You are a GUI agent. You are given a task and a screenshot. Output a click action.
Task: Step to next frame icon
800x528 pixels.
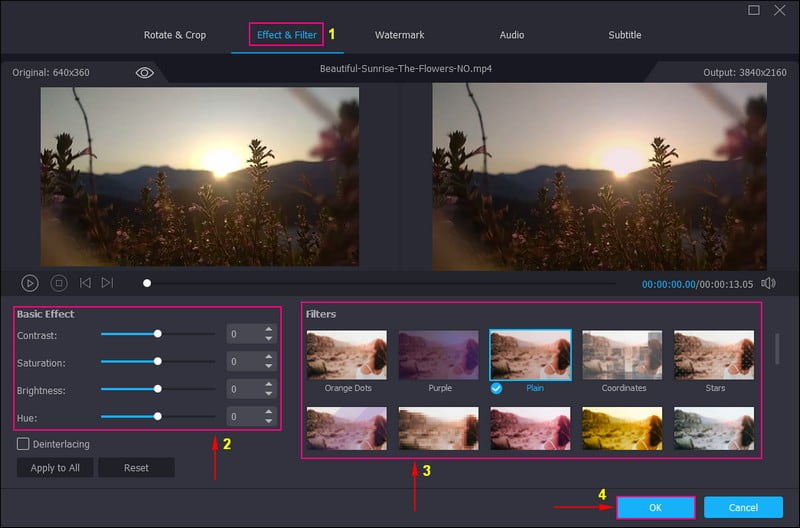pos(107,283)
